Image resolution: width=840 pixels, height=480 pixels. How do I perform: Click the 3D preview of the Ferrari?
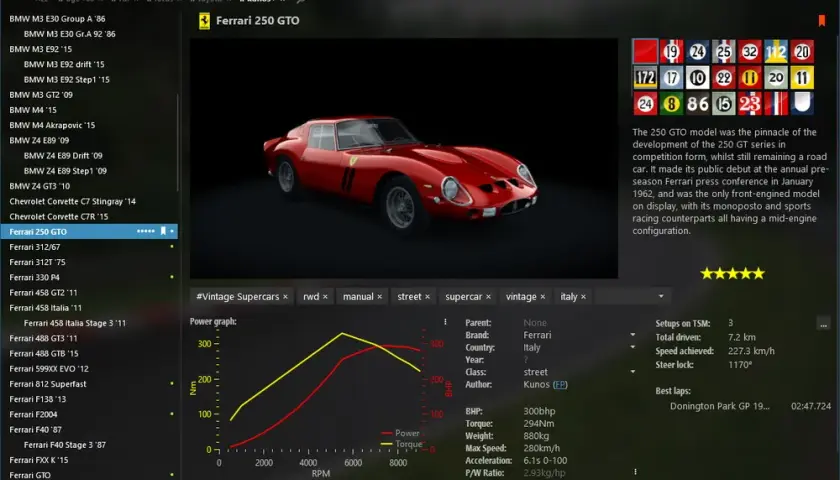click(x=403, y=159)
